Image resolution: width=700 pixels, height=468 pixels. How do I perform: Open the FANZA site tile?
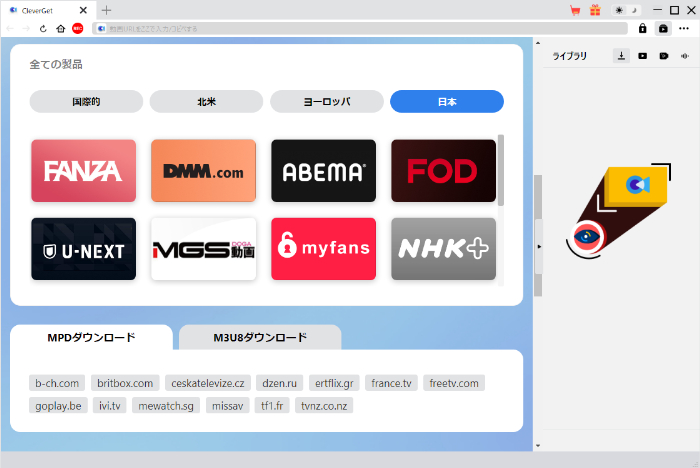(x=83, y=171)
